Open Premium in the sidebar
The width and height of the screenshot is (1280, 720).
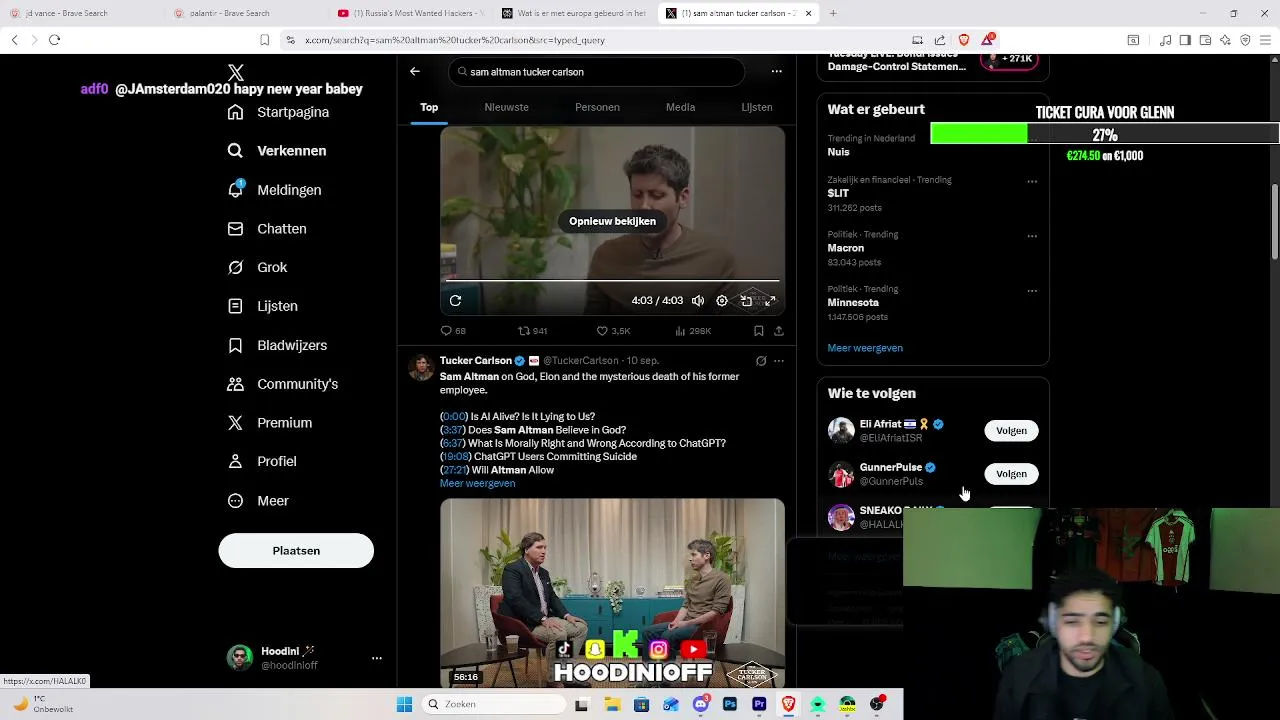pyautogui.click(x=269, y=423)
